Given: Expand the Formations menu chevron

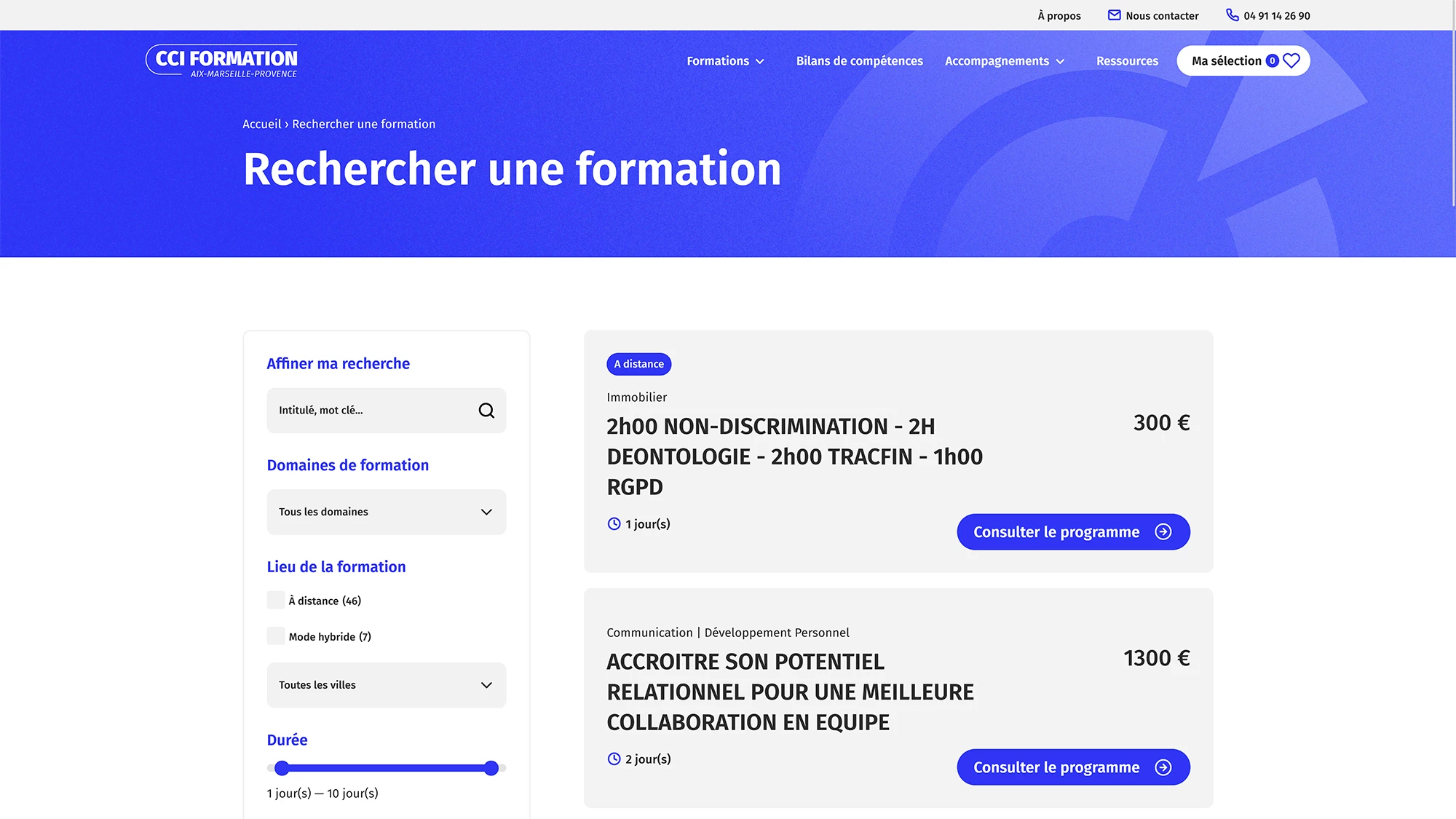Looking at the screenshot, I should (760, 62).
